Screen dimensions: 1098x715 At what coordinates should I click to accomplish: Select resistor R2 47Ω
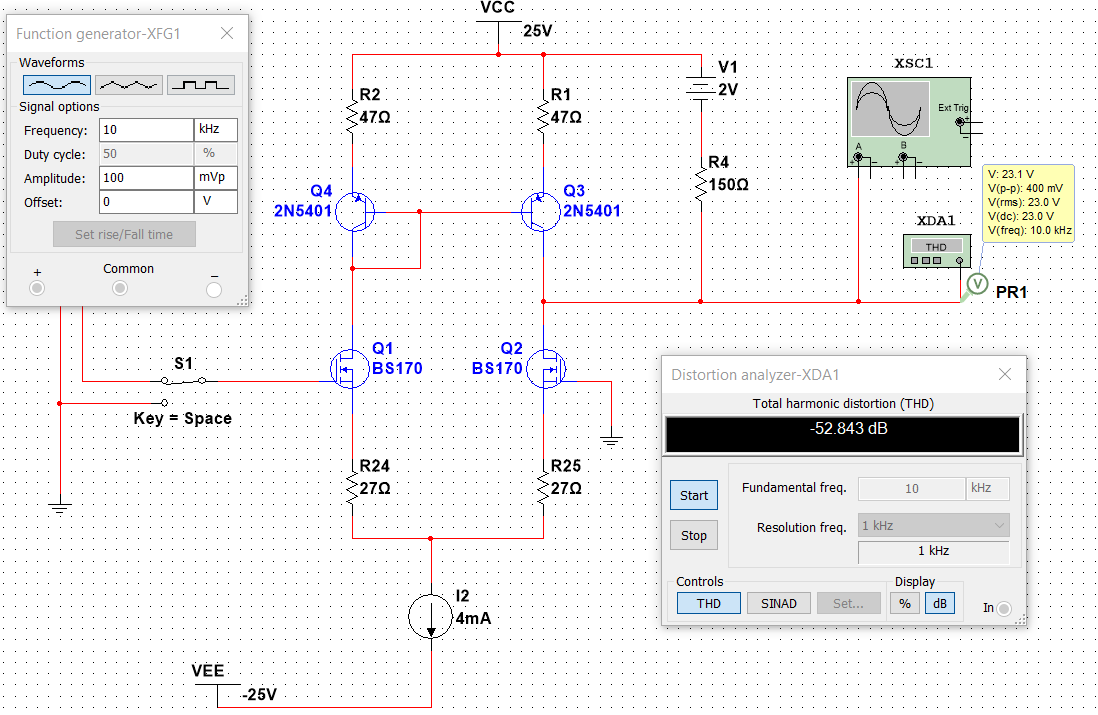tap(352, 116)
